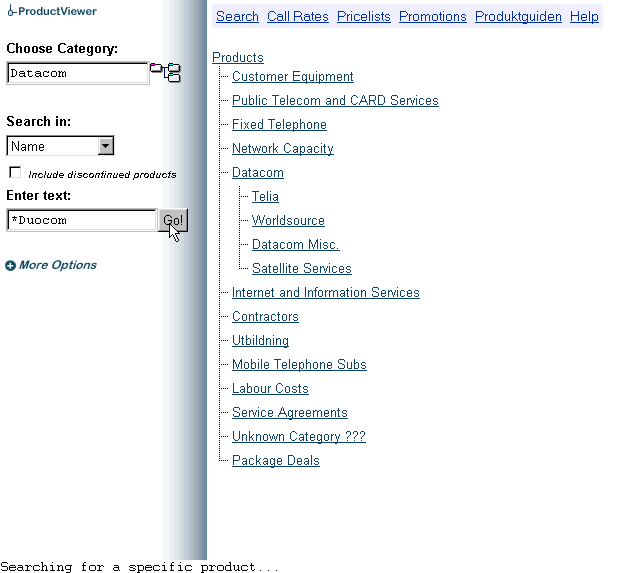621x573 pixels.
Task: Select Service Agreements category
Action: point(290,413)
